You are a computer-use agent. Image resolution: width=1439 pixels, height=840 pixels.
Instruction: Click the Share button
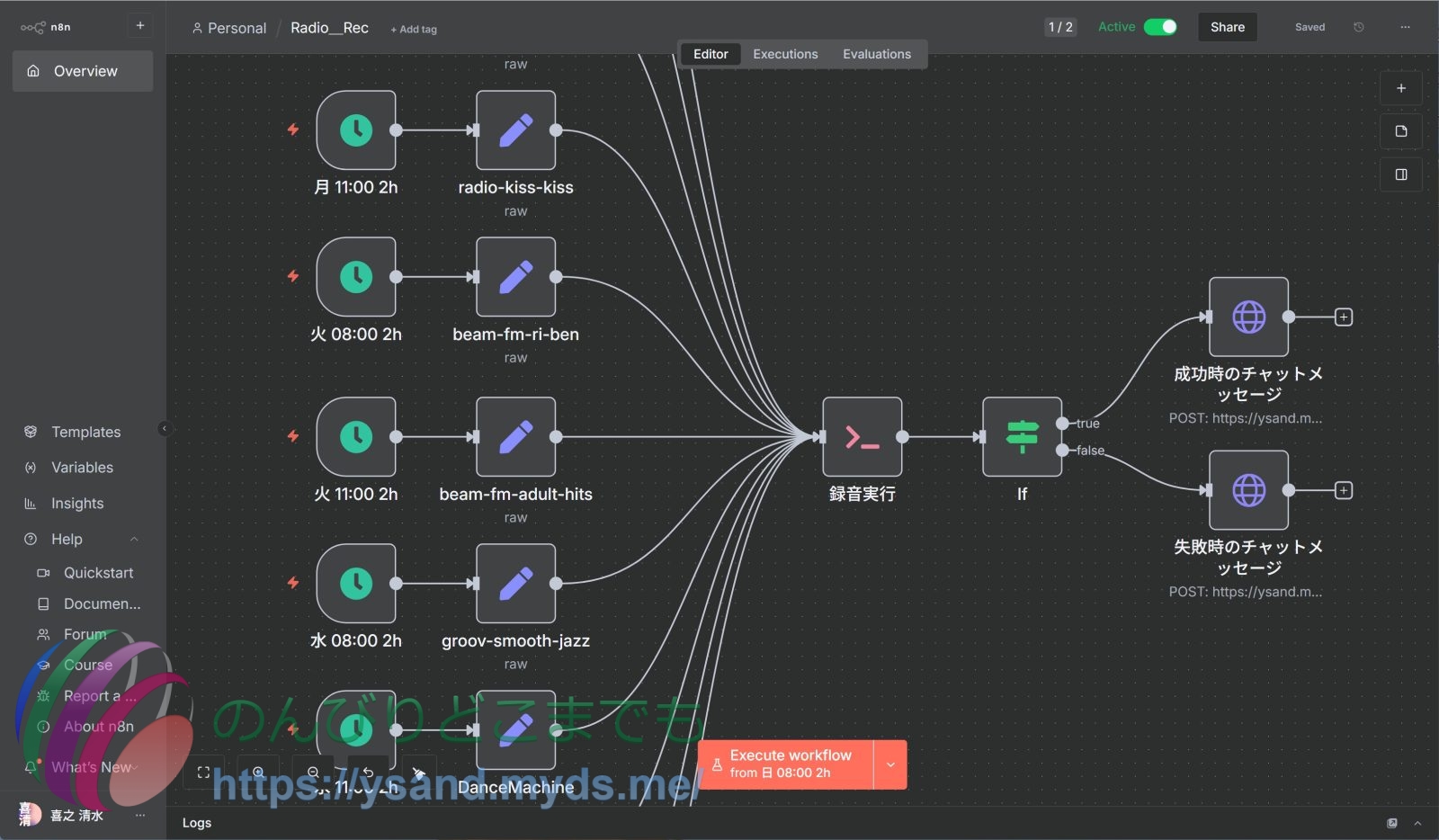[1227, 27]
